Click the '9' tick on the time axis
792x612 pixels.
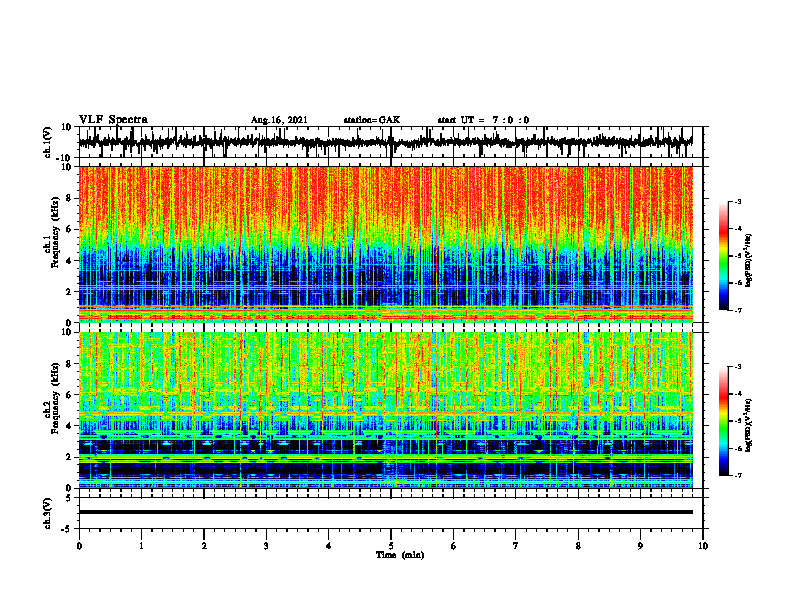[x=640, y=546]
